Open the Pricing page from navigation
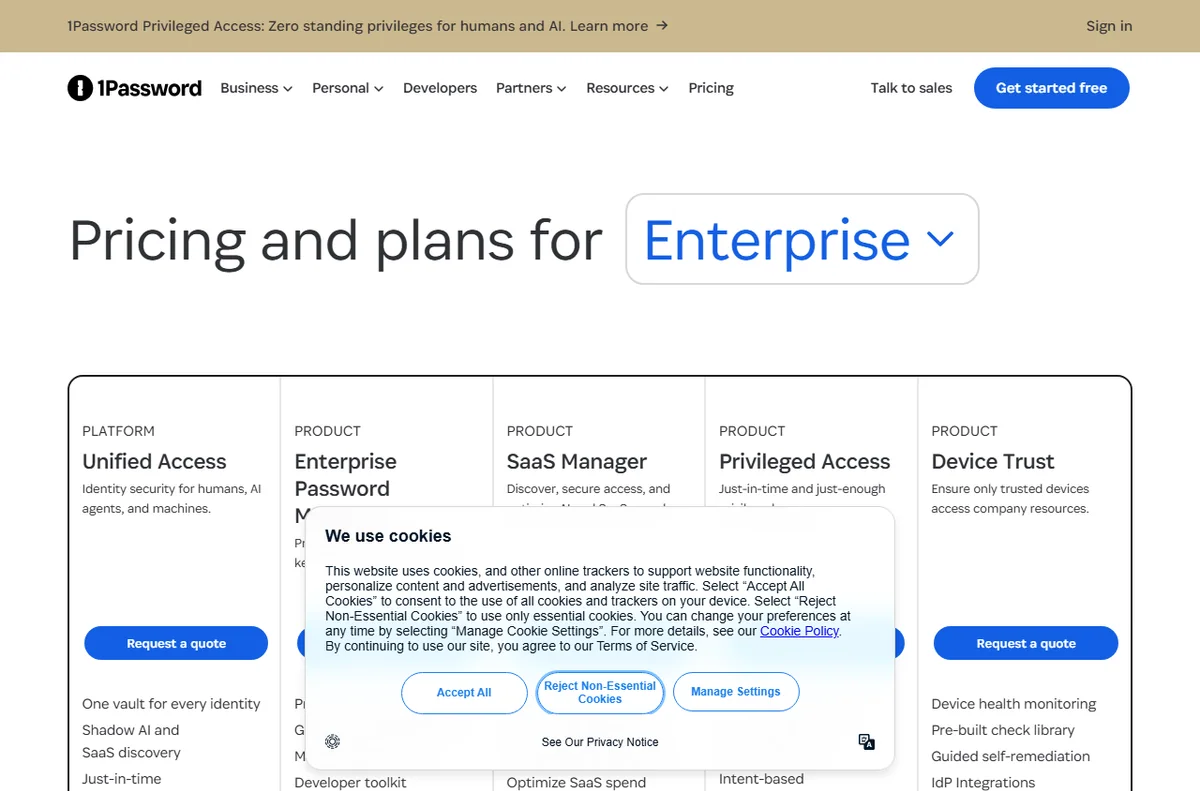Image resolution: width=1200 pixels, height=791 pixels. coord(711,88)
